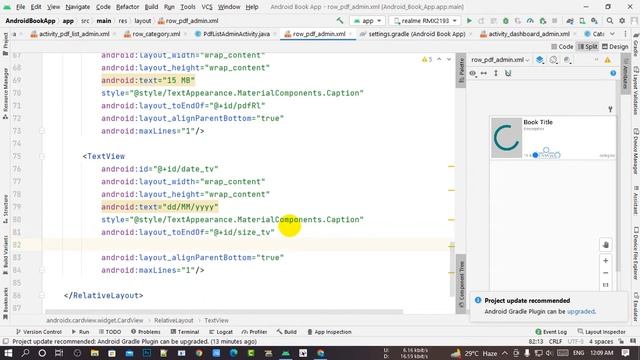The height and width of the screenshot is (360, 640).
Task: Go to next highlighted warning arrow
Action: click(x=449, y=59)
